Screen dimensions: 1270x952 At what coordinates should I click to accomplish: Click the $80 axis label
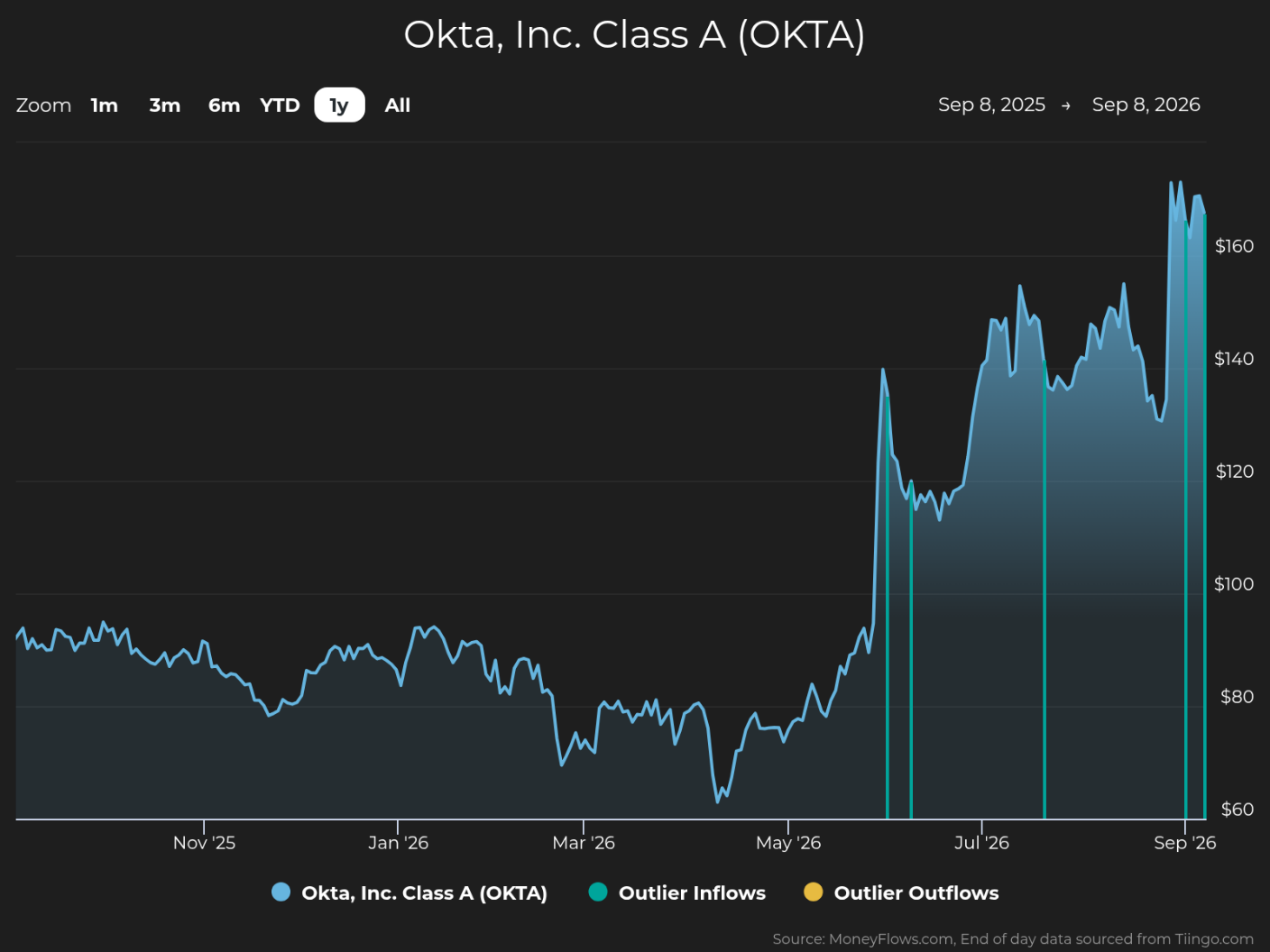pyautogui.click(x=1237, y=697)
